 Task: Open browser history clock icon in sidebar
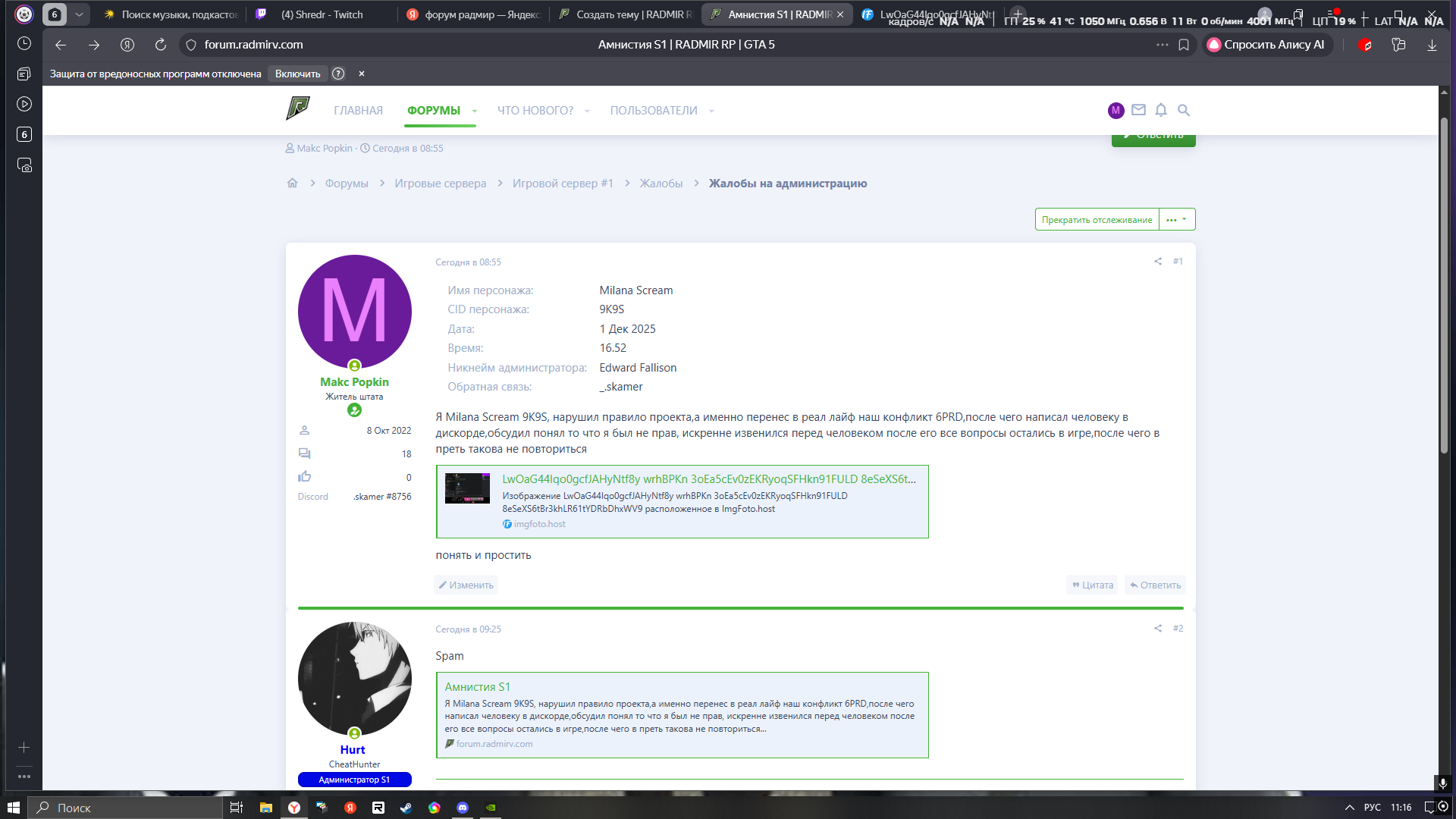coord(24,43)
